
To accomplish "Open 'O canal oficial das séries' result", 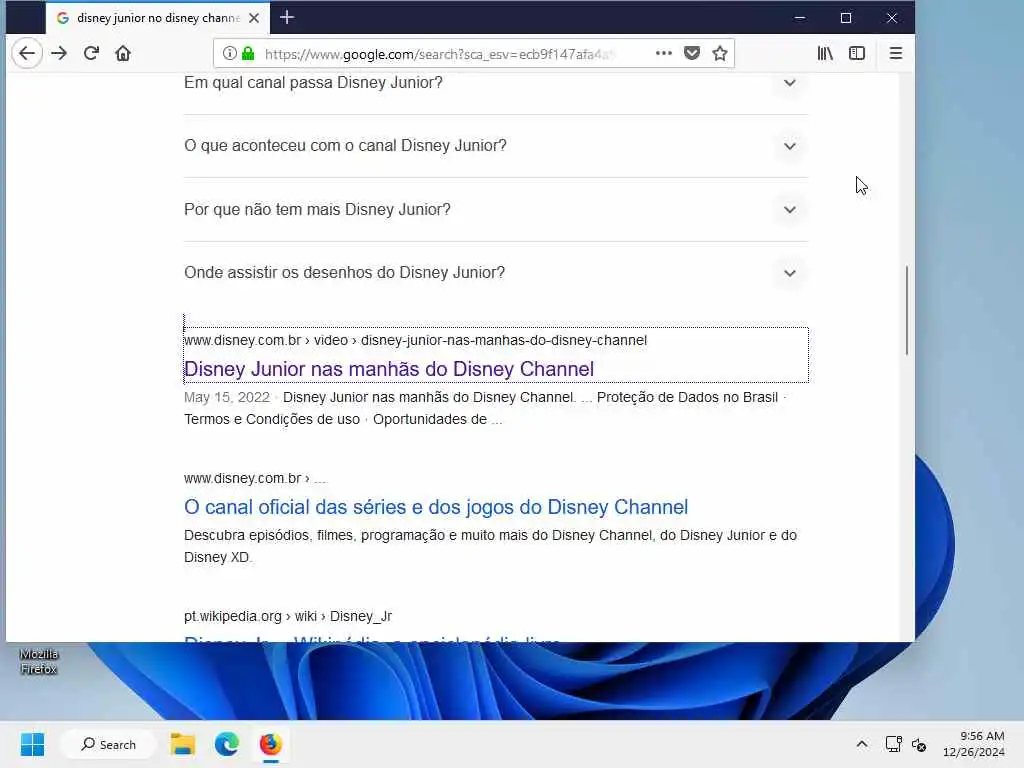I will 436,507.
